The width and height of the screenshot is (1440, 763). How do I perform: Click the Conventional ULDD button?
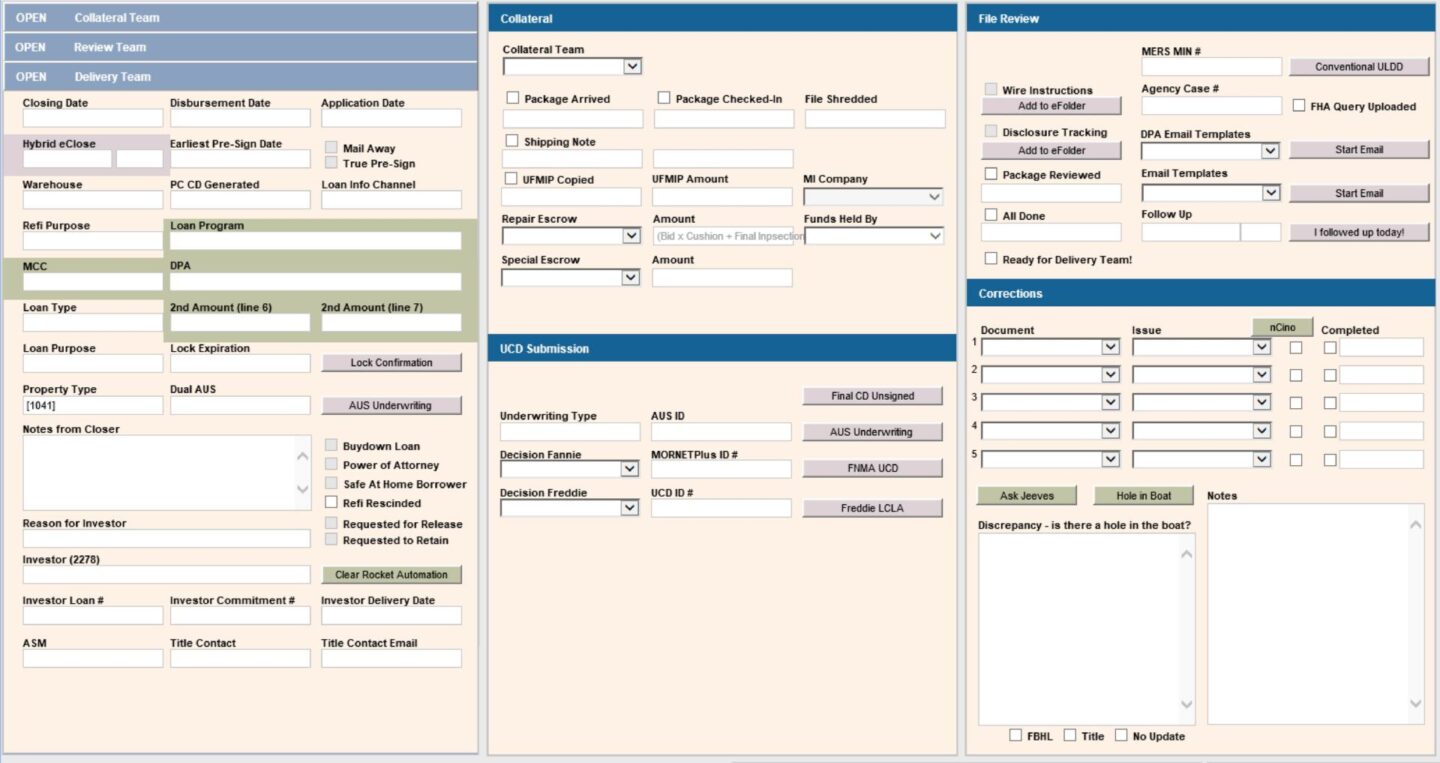(x=1358, y=67)
